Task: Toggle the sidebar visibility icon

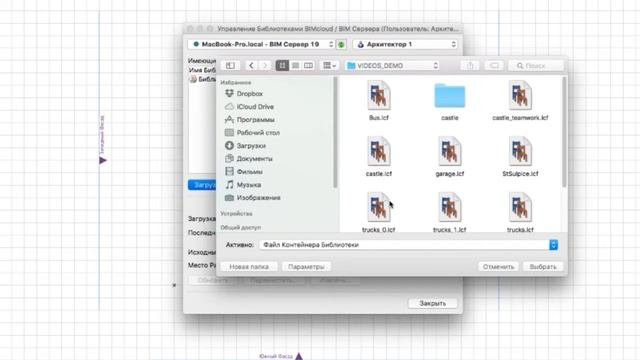Action: click(x=230, y=65)
